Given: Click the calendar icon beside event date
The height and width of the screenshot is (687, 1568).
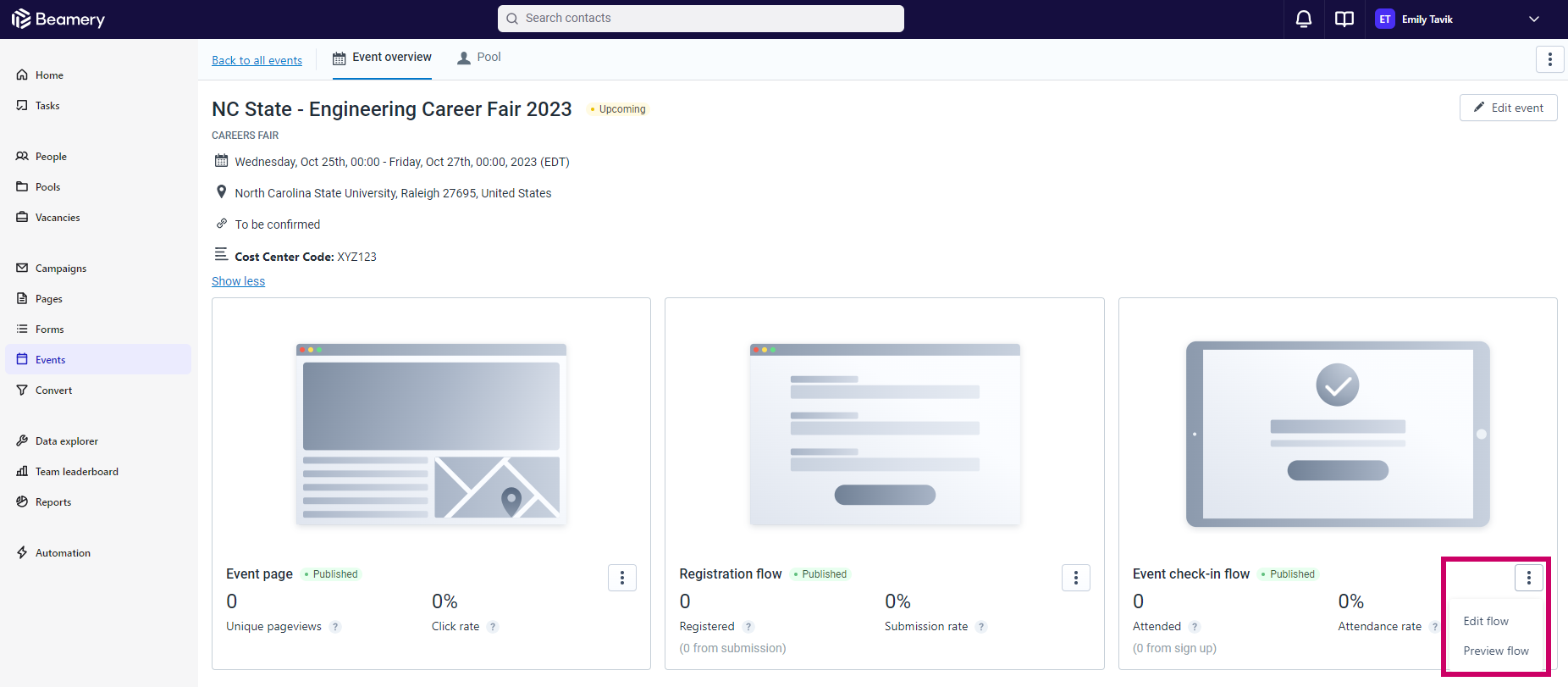Looking at the screenshot, I should [221, 161].
